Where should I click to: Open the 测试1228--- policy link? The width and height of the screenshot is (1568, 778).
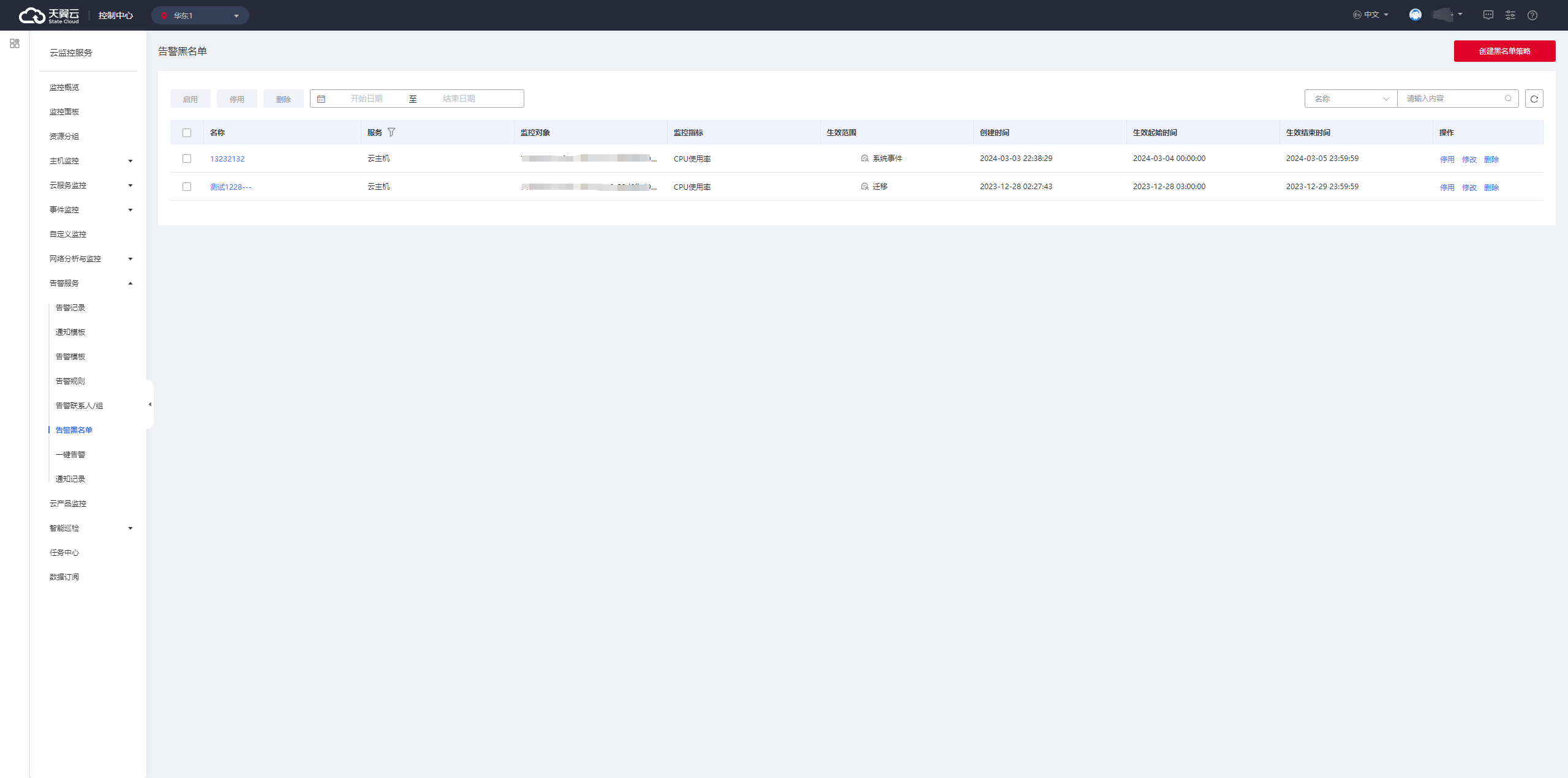231,187
